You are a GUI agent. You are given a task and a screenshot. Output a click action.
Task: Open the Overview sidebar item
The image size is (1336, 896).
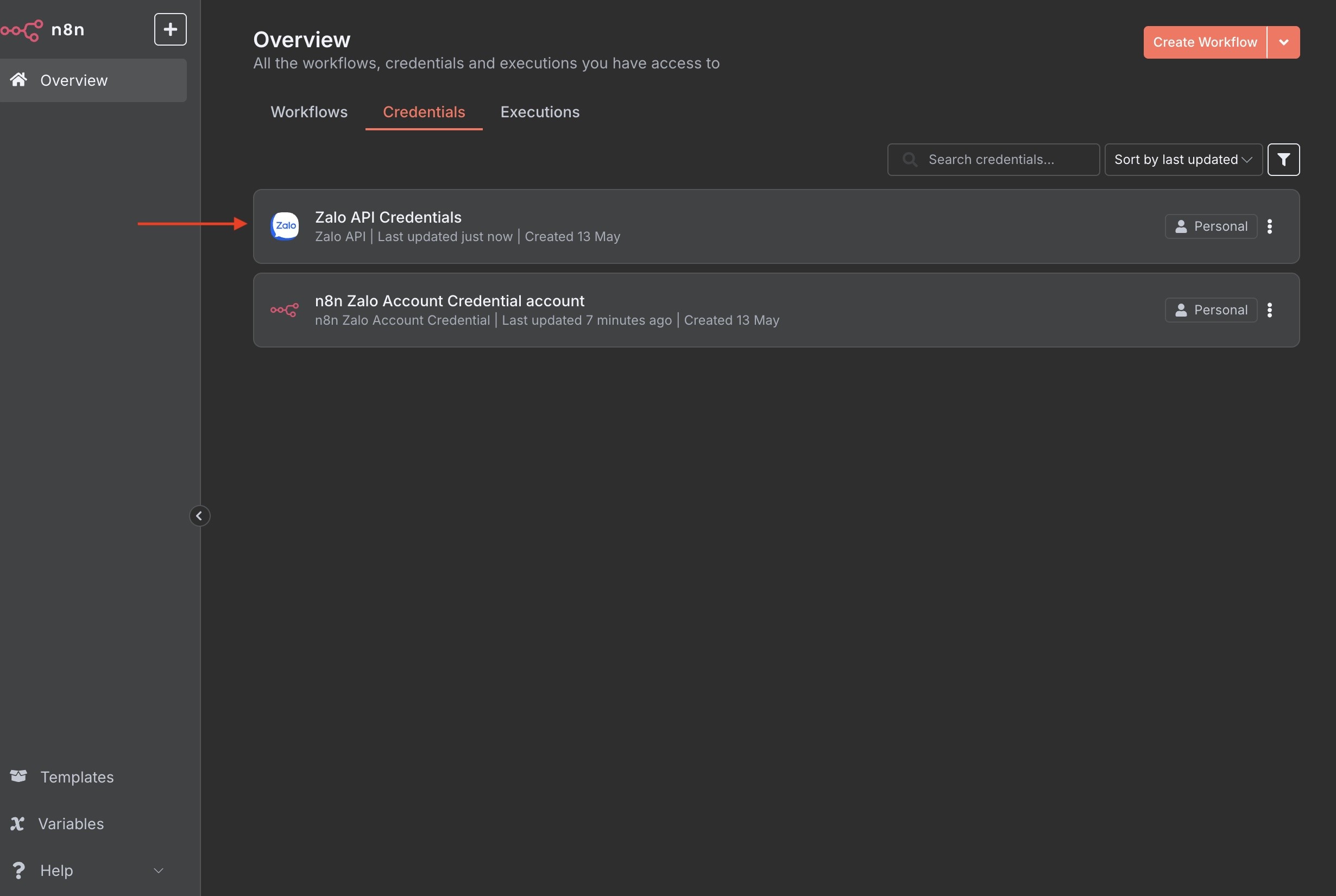click(x=92, y=80)
